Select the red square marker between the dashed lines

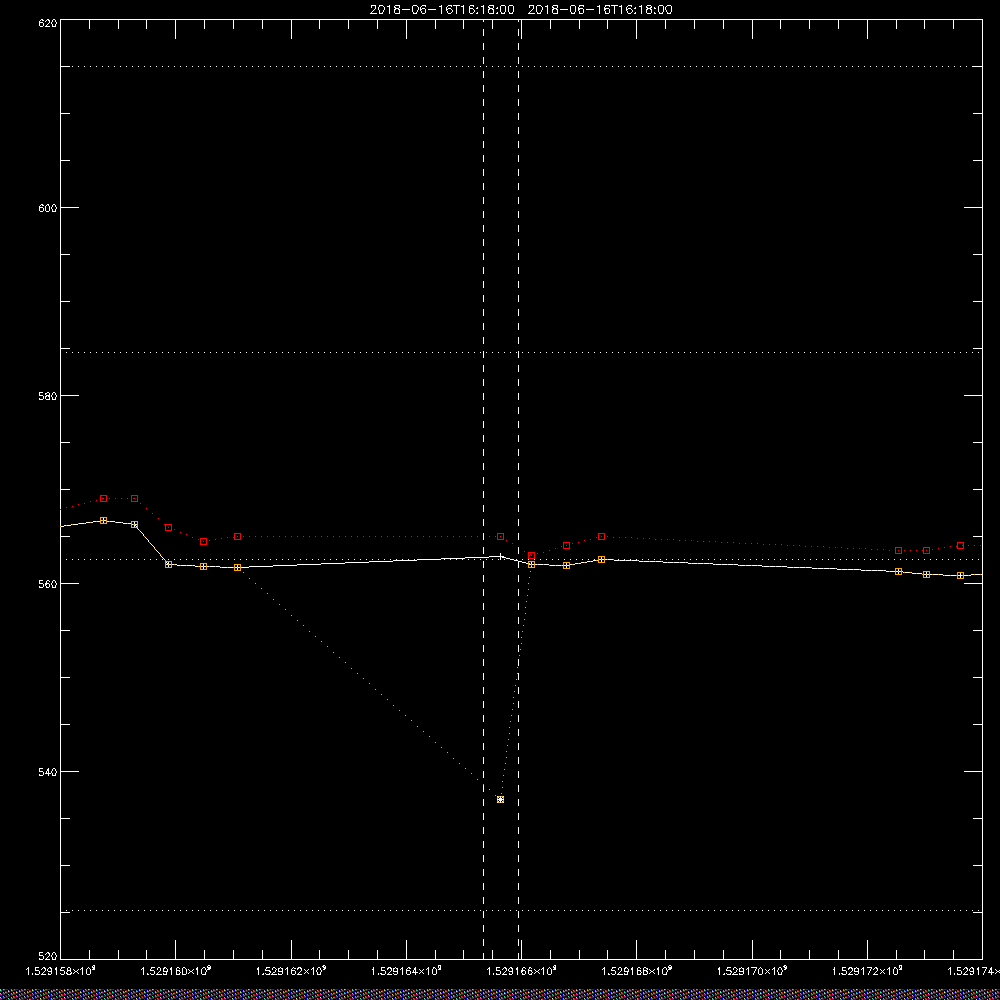coord(501,536)
